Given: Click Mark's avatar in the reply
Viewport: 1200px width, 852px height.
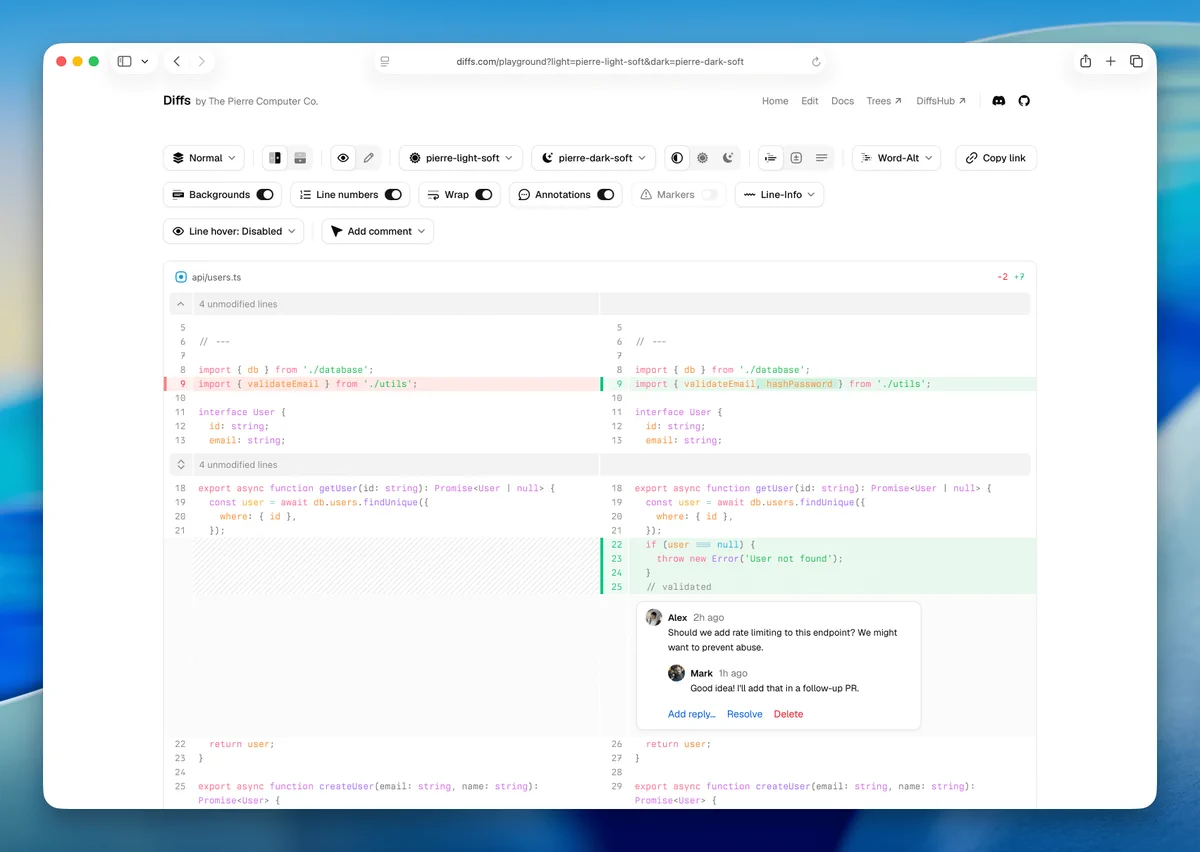Looking at the screenshot, I should (x=677, y=673).
